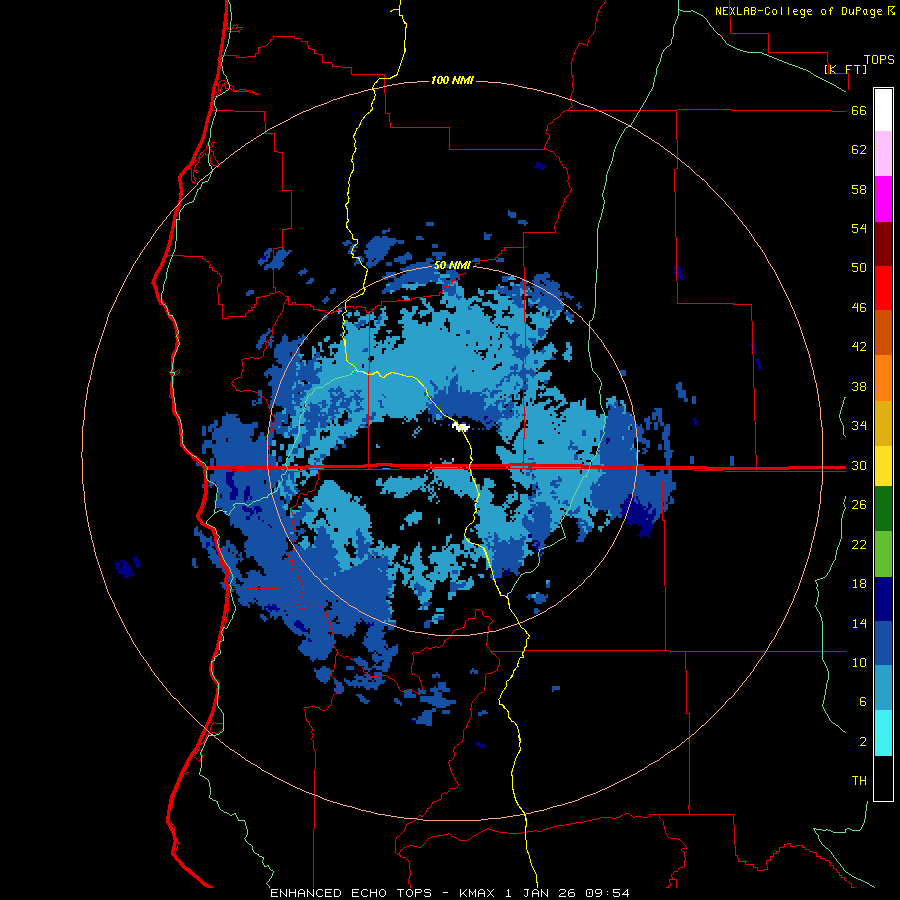Screen dimensions: 900x900
Task: Click the 50 NMI range ring label
Action: (x=452, y=265)
